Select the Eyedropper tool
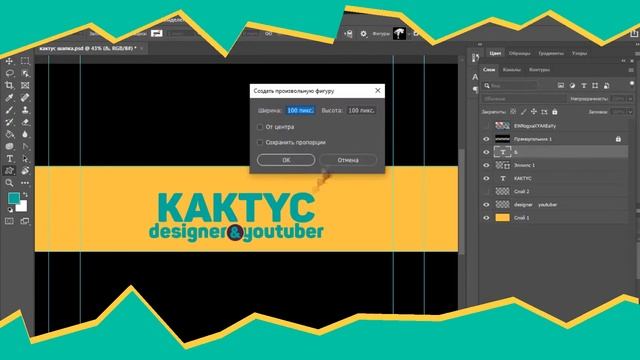The image size is (640, 360). pos(9,98)
